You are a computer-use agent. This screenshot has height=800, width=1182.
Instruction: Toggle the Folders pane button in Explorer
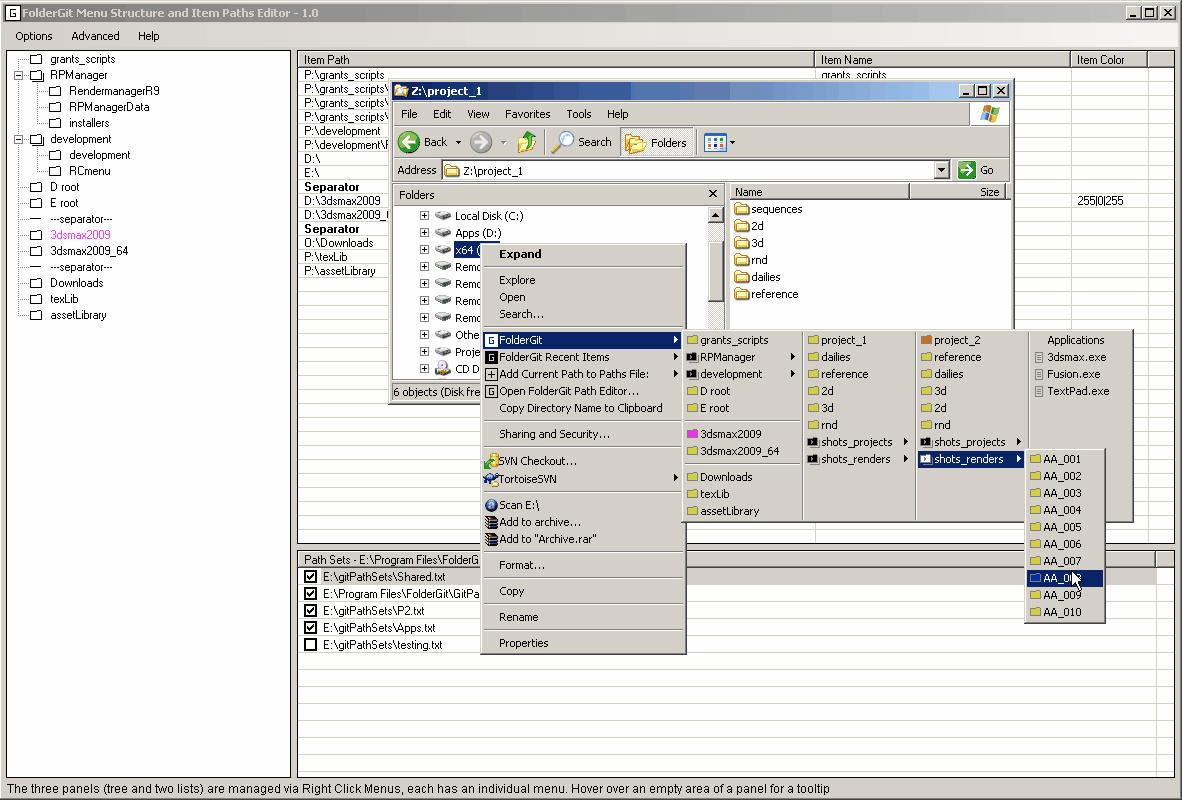657,142
